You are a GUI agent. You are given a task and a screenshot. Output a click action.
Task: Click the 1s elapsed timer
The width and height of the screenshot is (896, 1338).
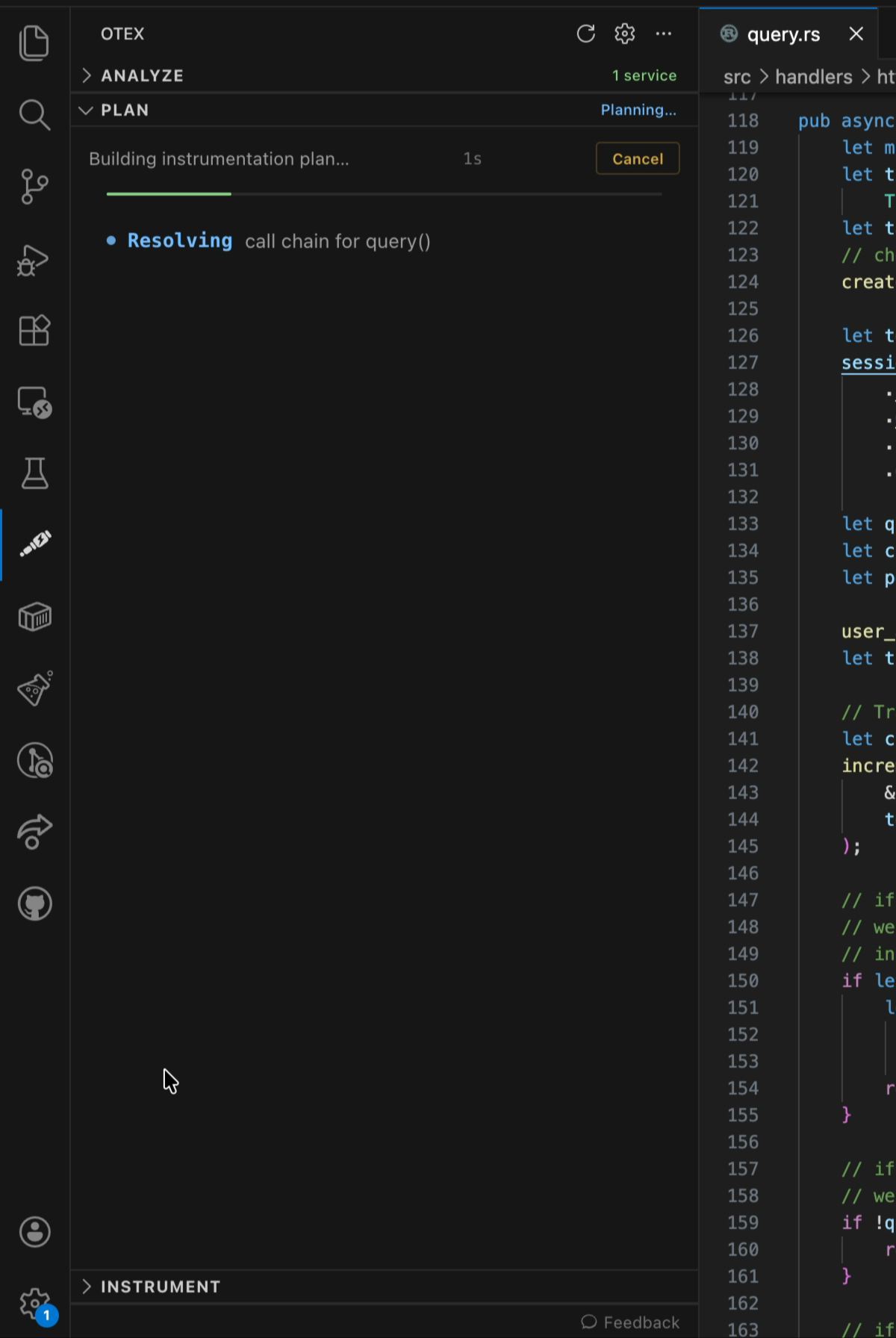pyautogui.click(x=472, y=158)
